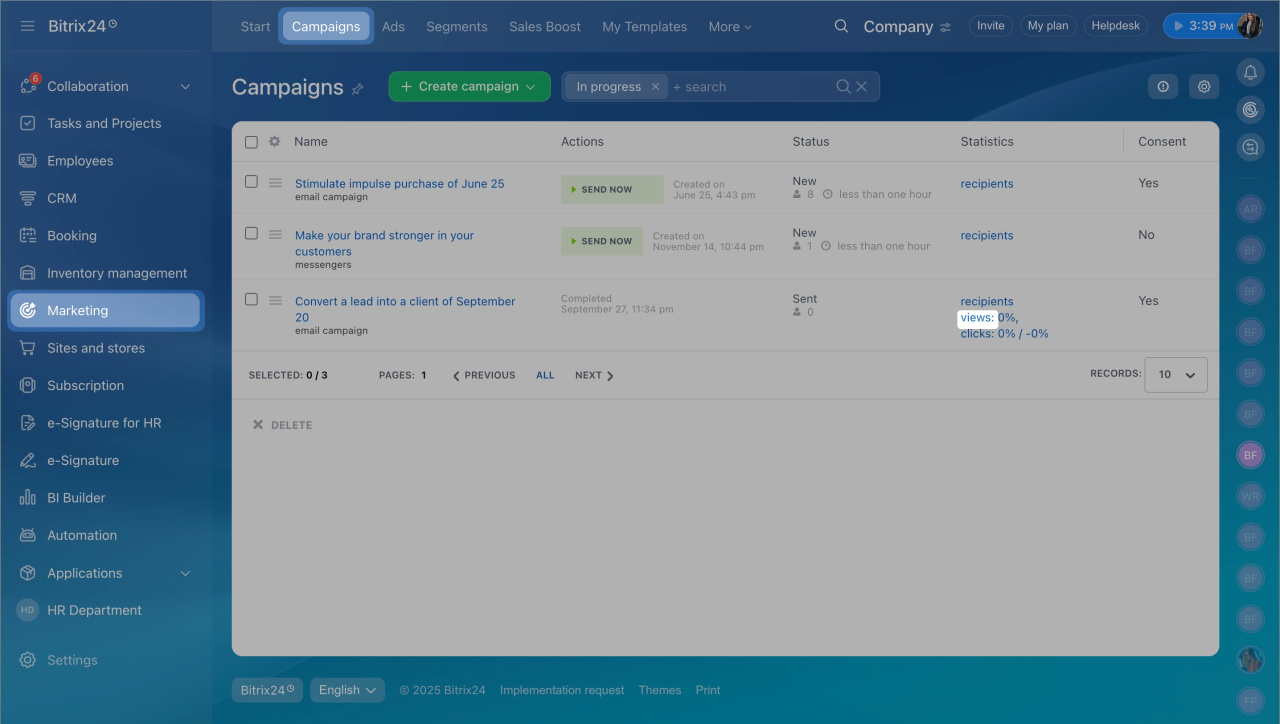Tick the Convert a lead campaign checkbox
This screenshot has height=724, width=1280.
tap(252, 299)
